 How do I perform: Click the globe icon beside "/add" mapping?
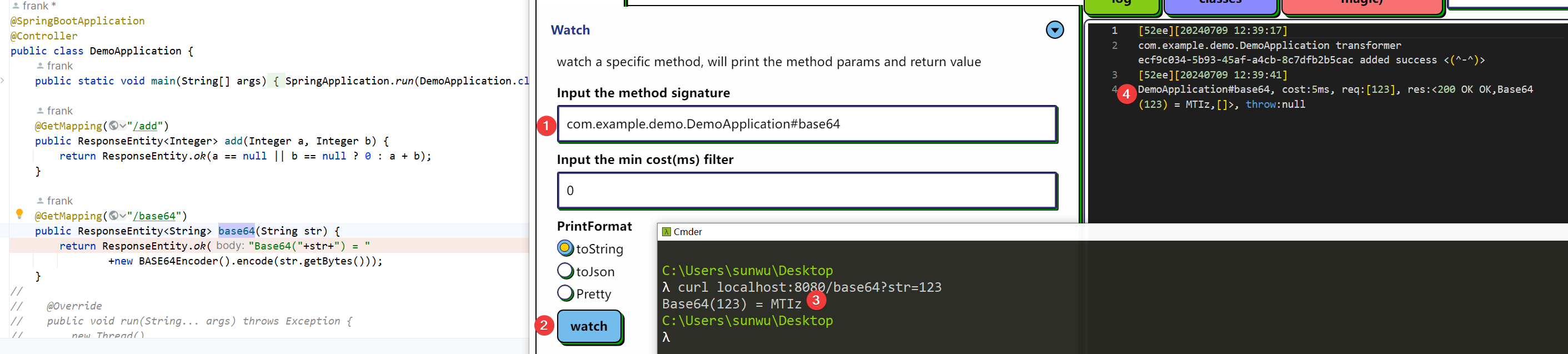(113, 126)
